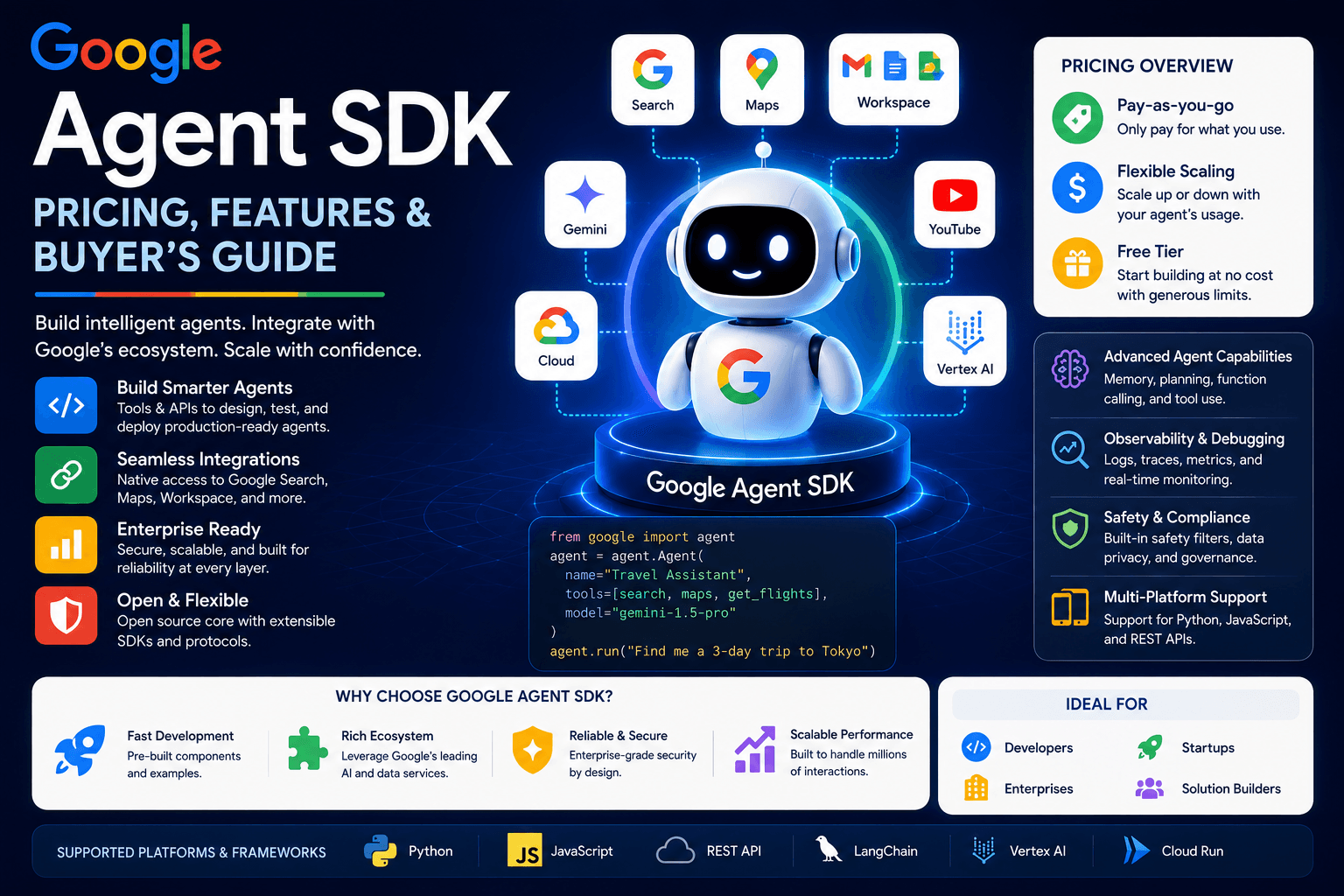Image resolution: width=1344 pixels, height=896 pixels.
Task: Click the Cloud Run arrows icon
Action: (x=1136, y=850)
